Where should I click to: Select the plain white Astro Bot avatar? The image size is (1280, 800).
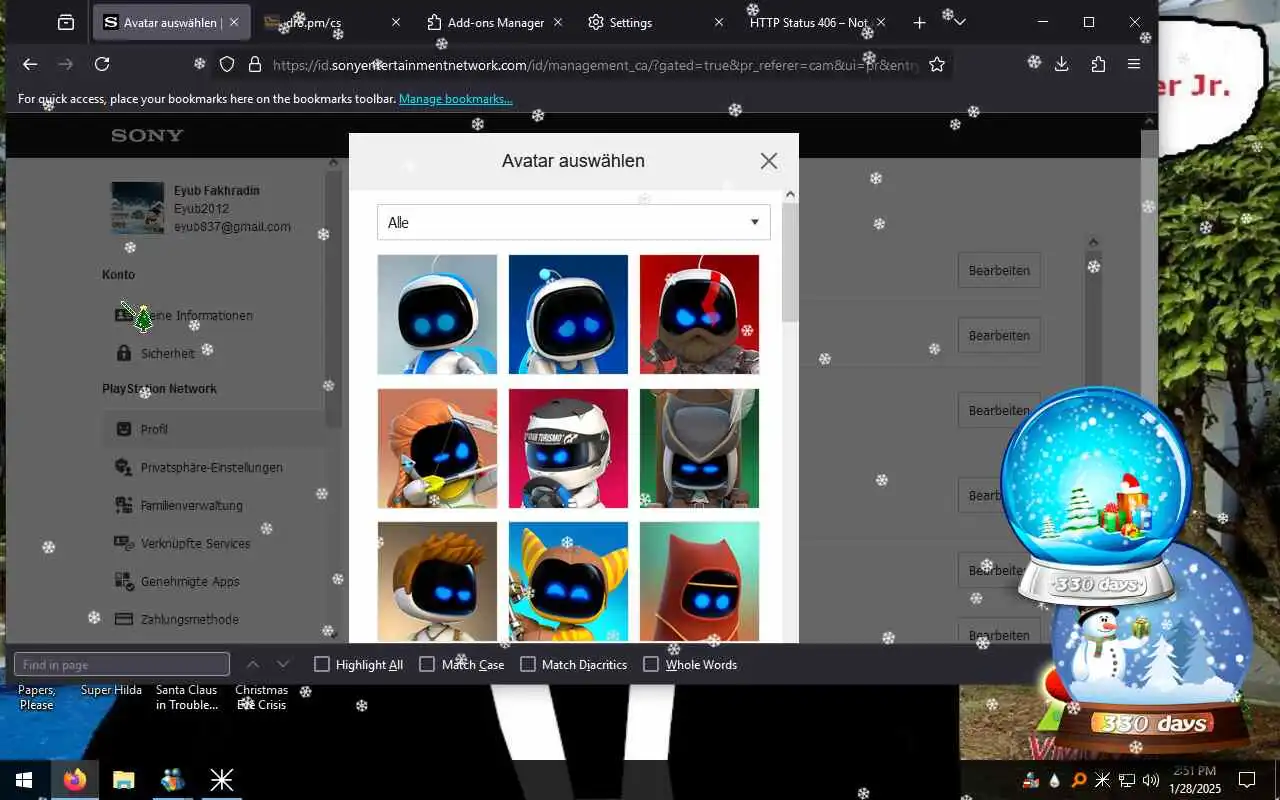[x=437, y=314]
